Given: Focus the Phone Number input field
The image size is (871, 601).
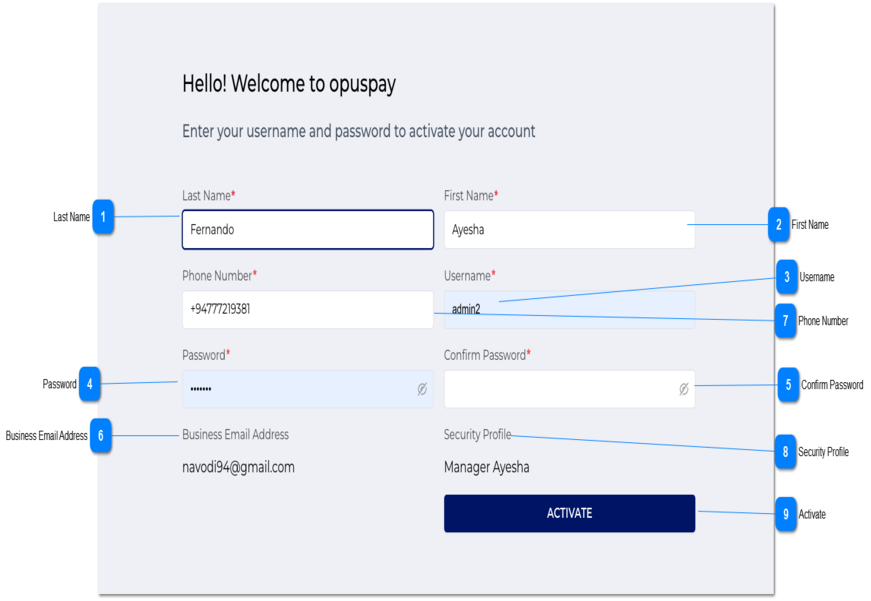Looking at the screenshot, I should [x=307, y=309].
